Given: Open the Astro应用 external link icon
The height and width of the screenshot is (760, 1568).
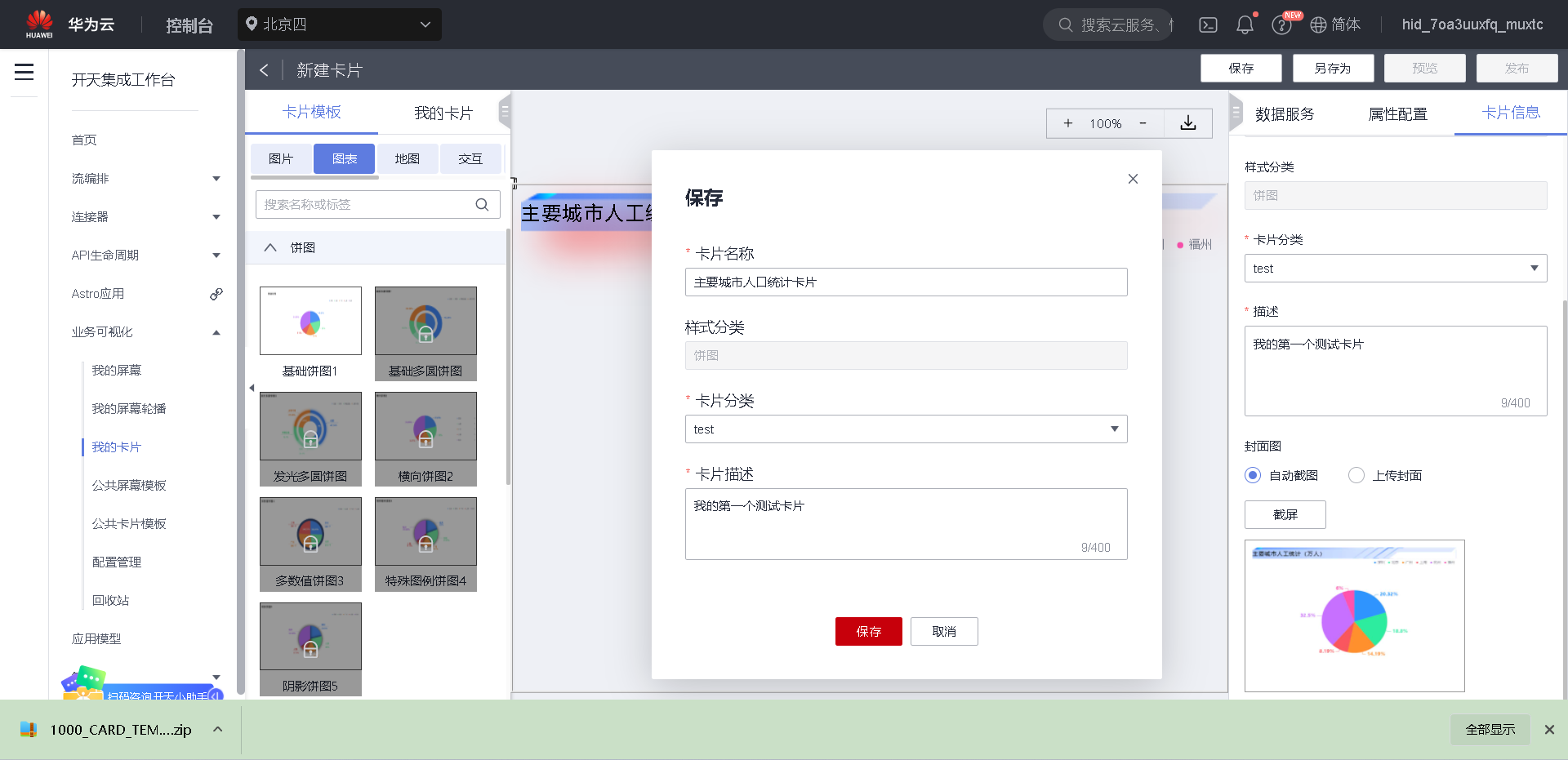Looking at the screenshot, I should click(x=216, y=294).
